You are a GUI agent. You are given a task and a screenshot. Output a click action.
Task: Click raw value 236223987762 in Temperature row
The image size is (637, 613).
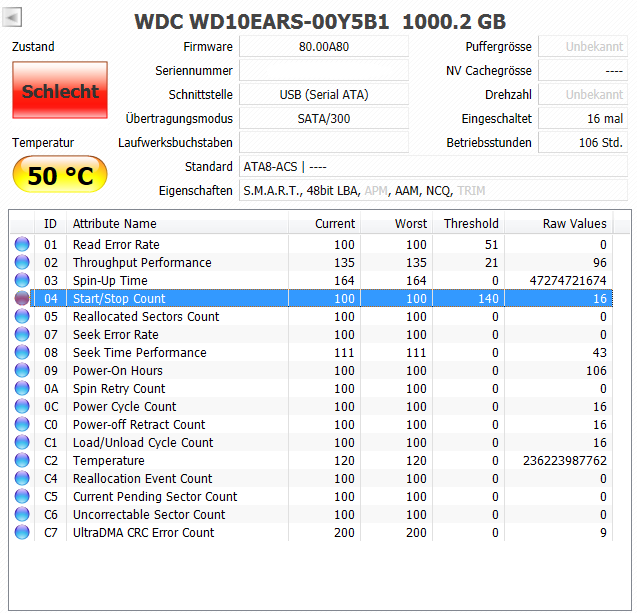[565, 461]
